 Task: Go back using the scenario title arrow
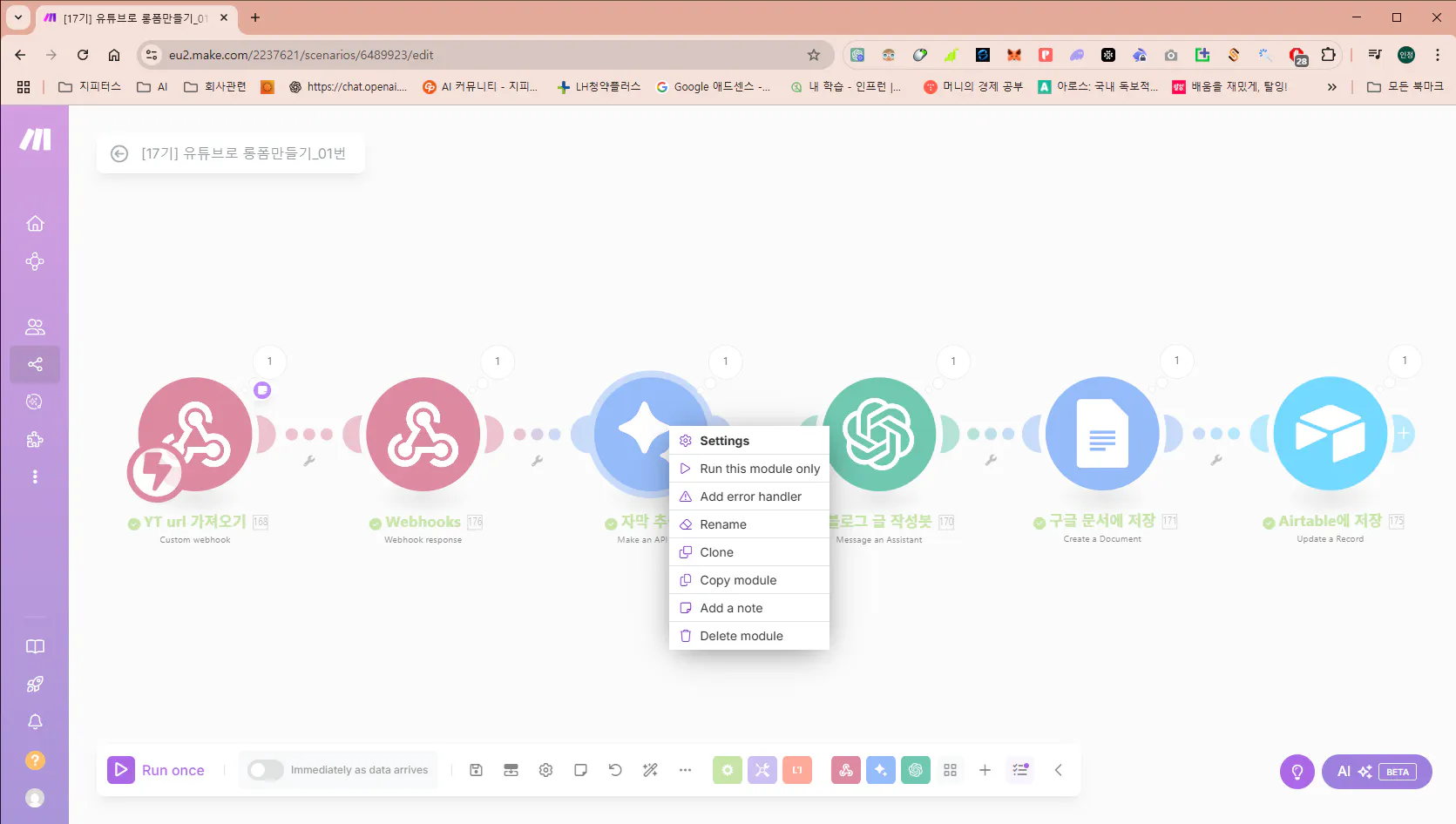(119, 154)
